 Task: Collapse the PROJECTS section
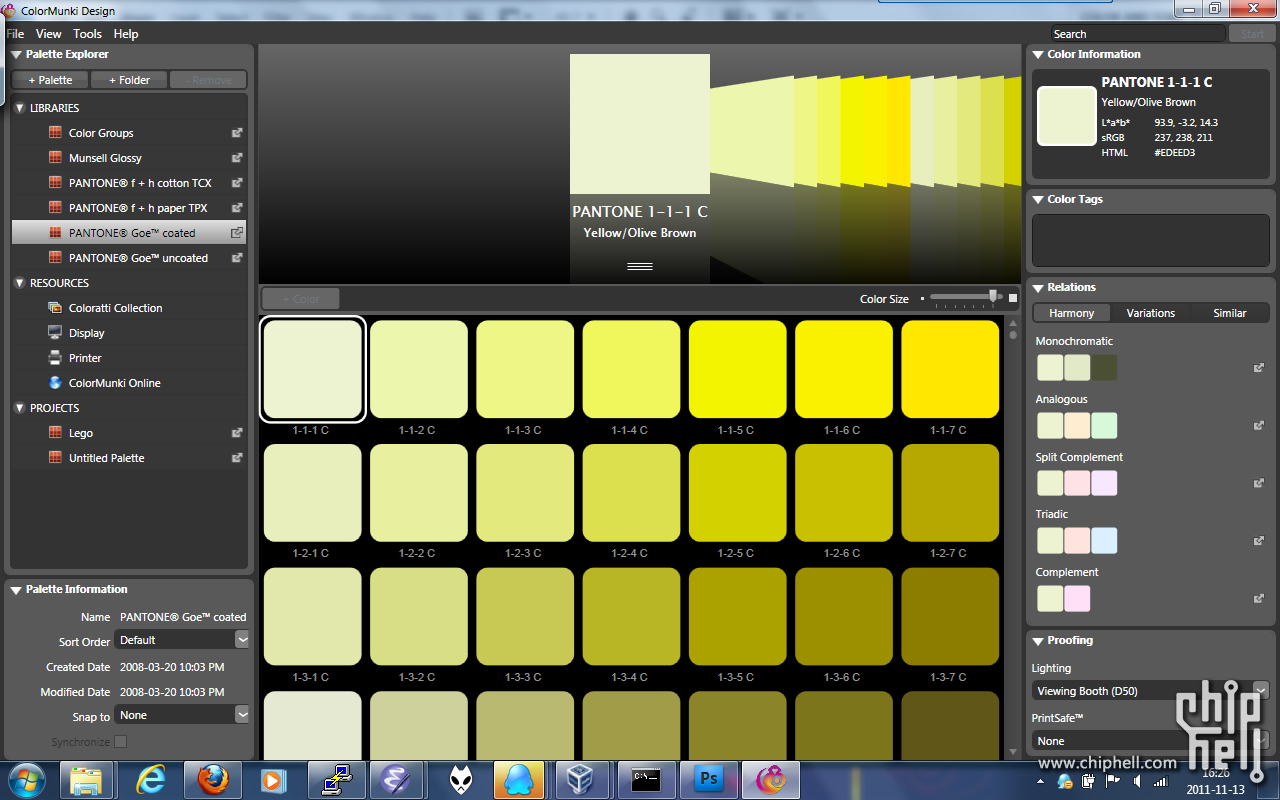[x=20, y=408]
